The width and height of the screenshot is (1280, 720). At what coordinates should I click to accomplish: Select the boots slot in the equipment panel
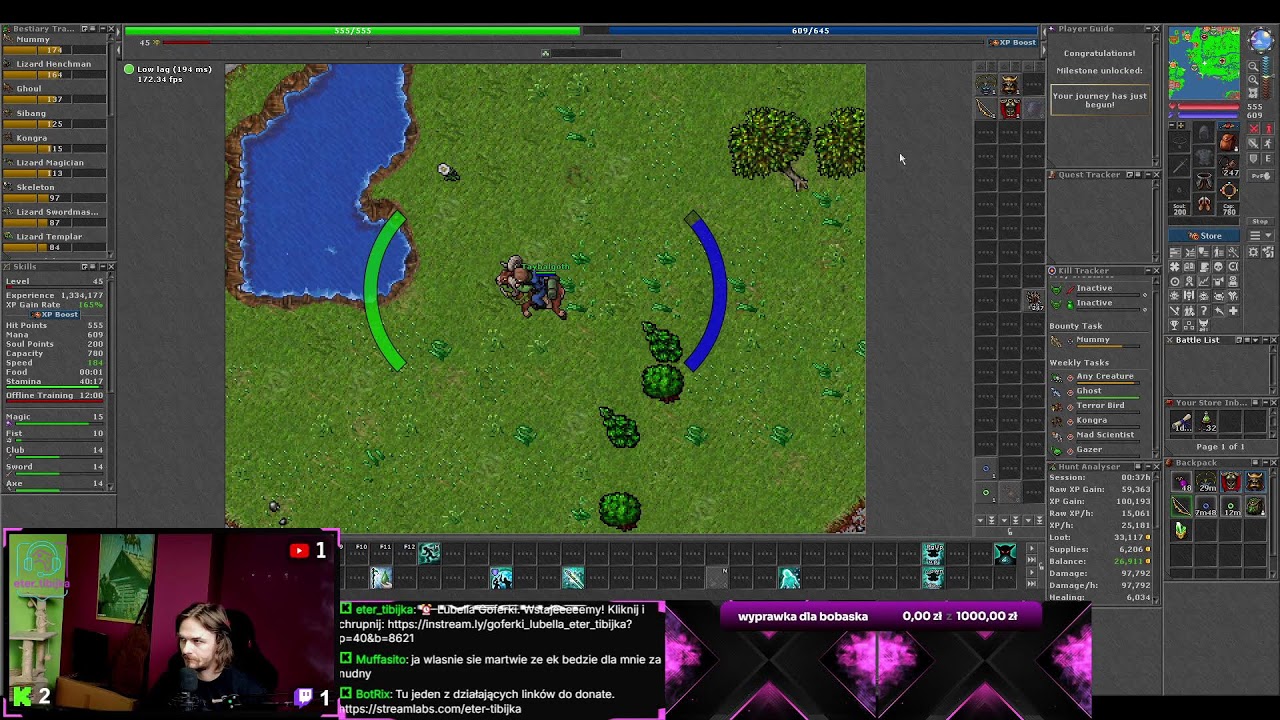[x=1204, y=206]
